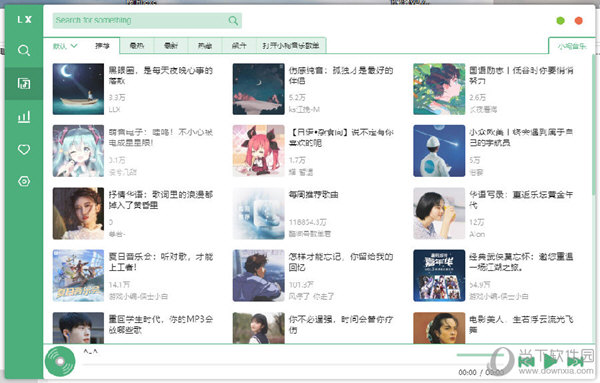The width and height of the screenshot is (600, 383).
Task: Open the Search page from sidebar
Action: click(x=24, y=51)
